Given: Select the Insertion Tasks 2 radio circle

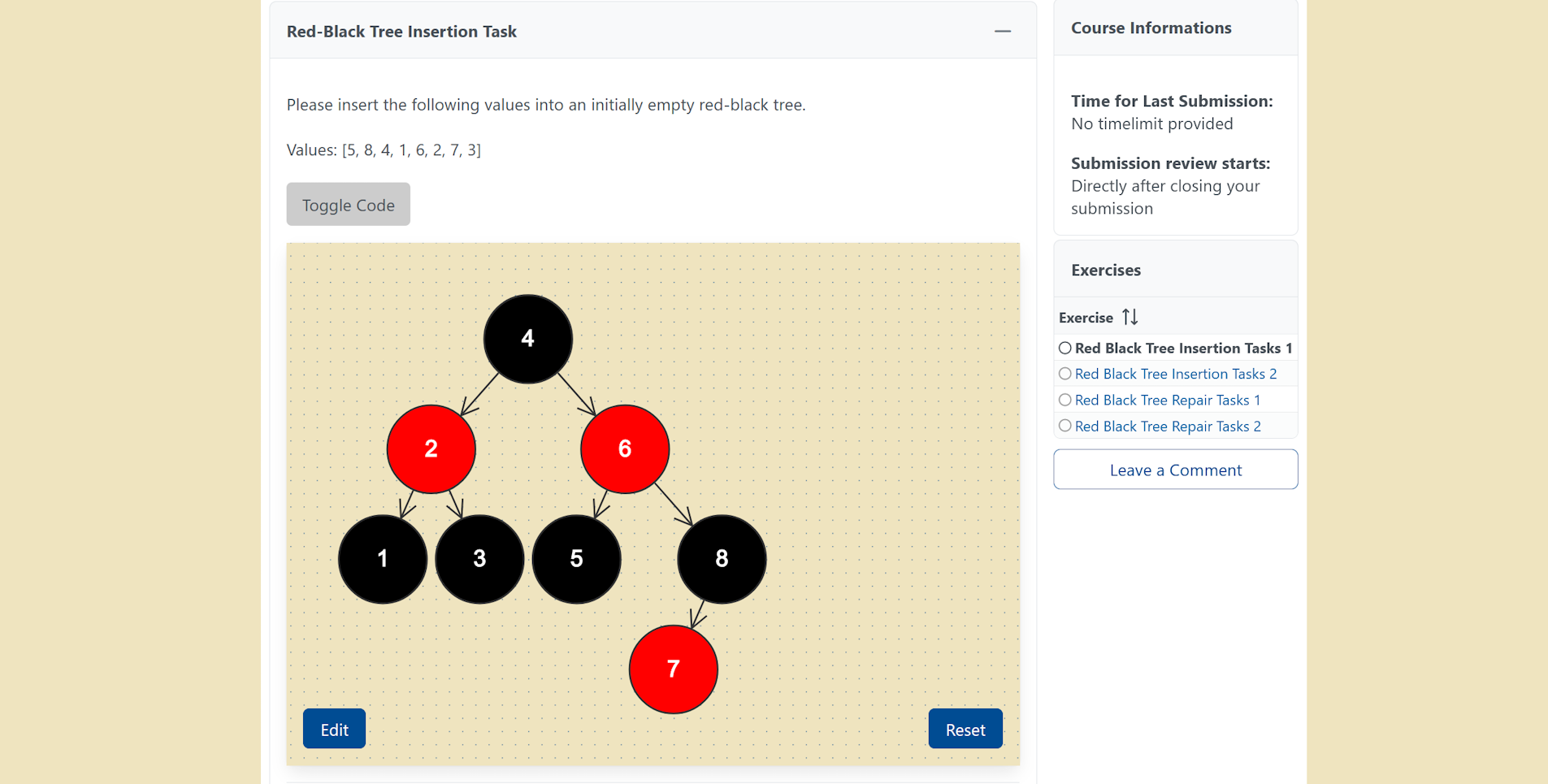Looking at the screenshot, I should click(x=1065, y=374).
